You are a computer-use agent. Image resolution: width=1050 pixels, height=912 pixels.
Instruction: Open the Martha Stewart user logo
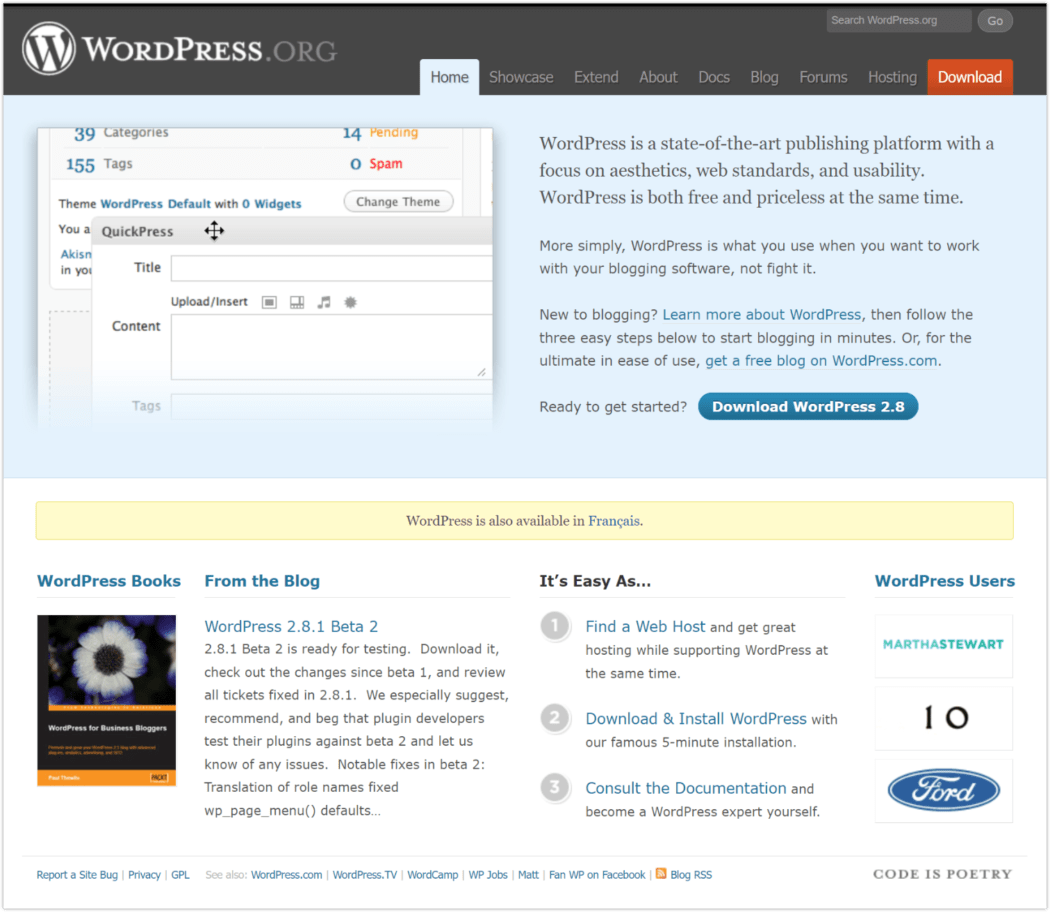[x=943, y=645]
